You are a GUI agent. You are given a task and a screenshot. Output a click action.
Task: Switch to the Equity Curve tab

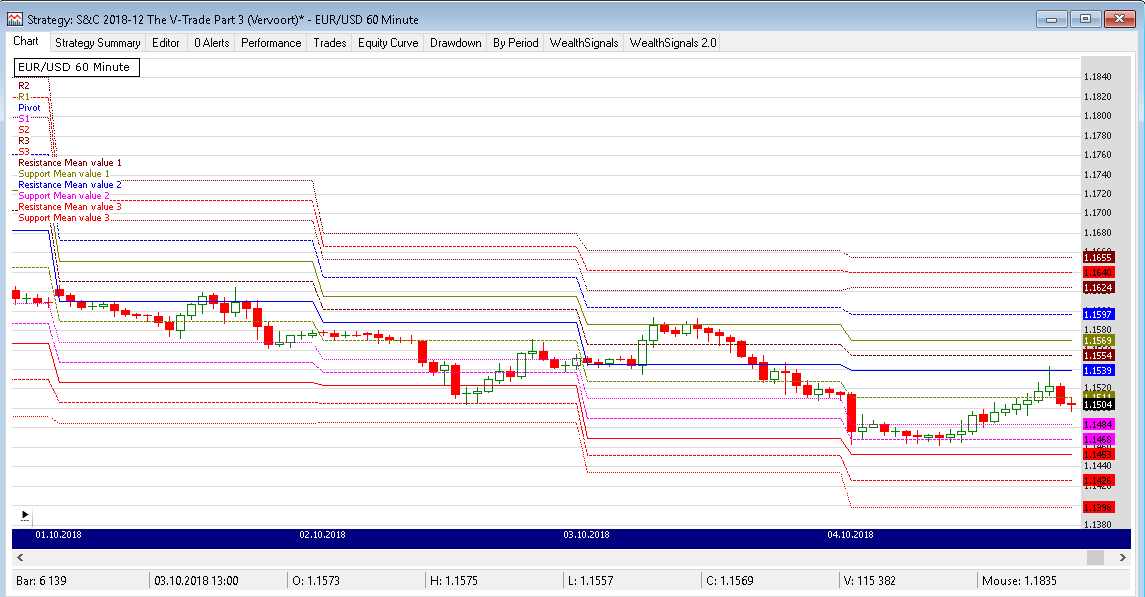pos(388,43)
